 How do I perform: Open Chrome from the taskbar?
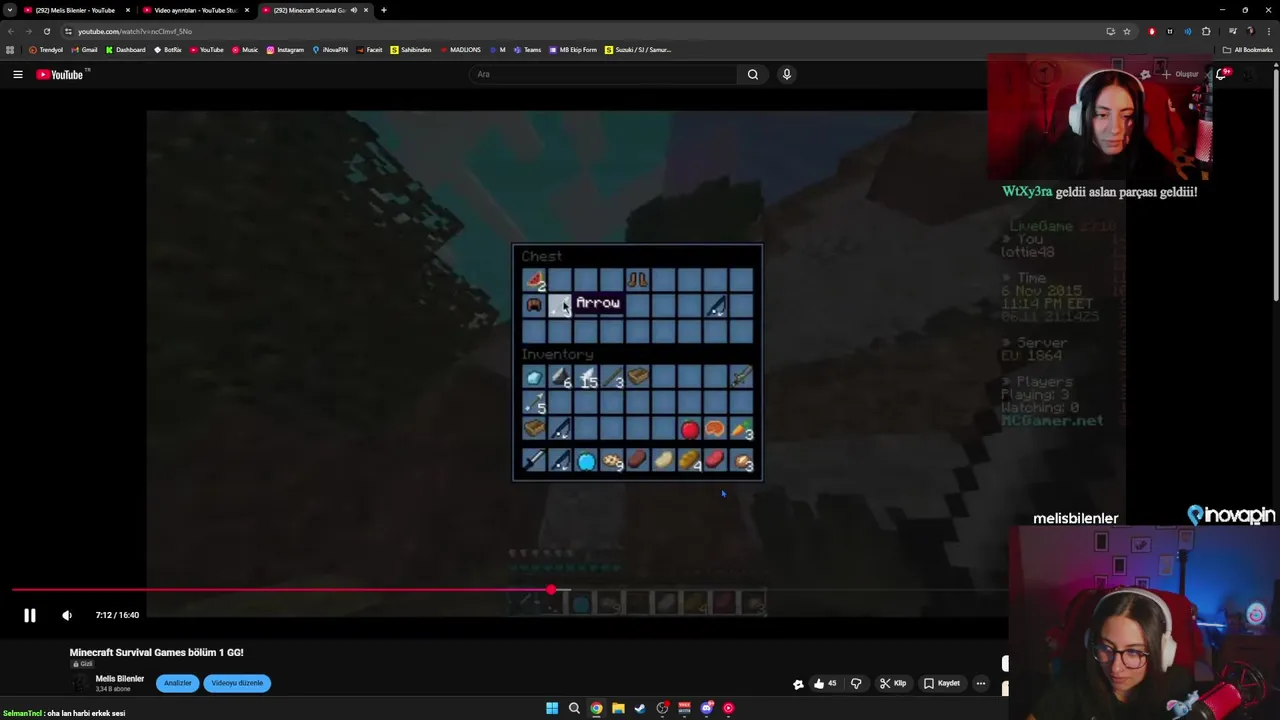click(x=596, y=708)
